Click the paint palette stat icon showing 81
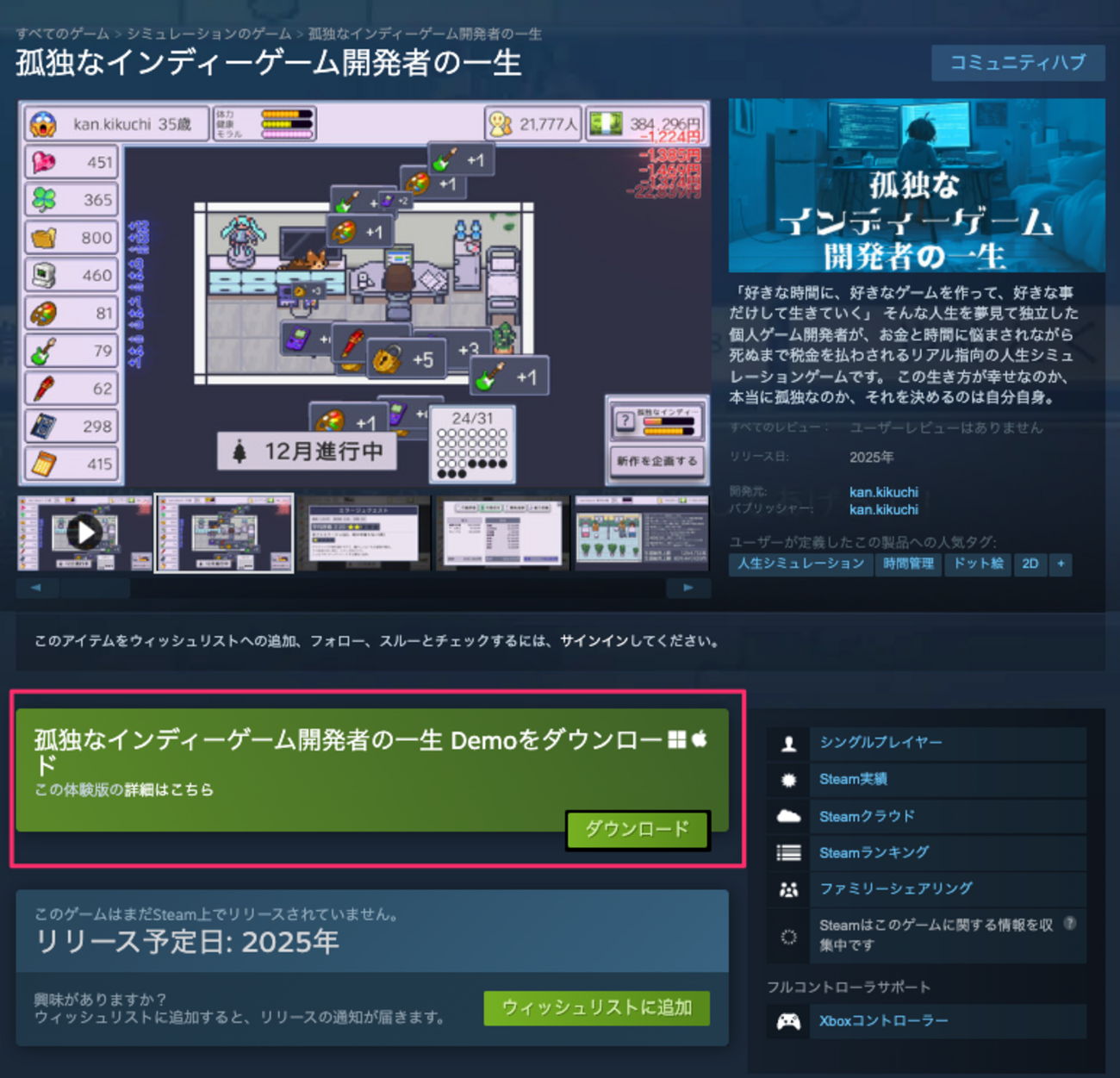Image resolution: width=1120 pixels, height=1078 pixels. [43, 313]
